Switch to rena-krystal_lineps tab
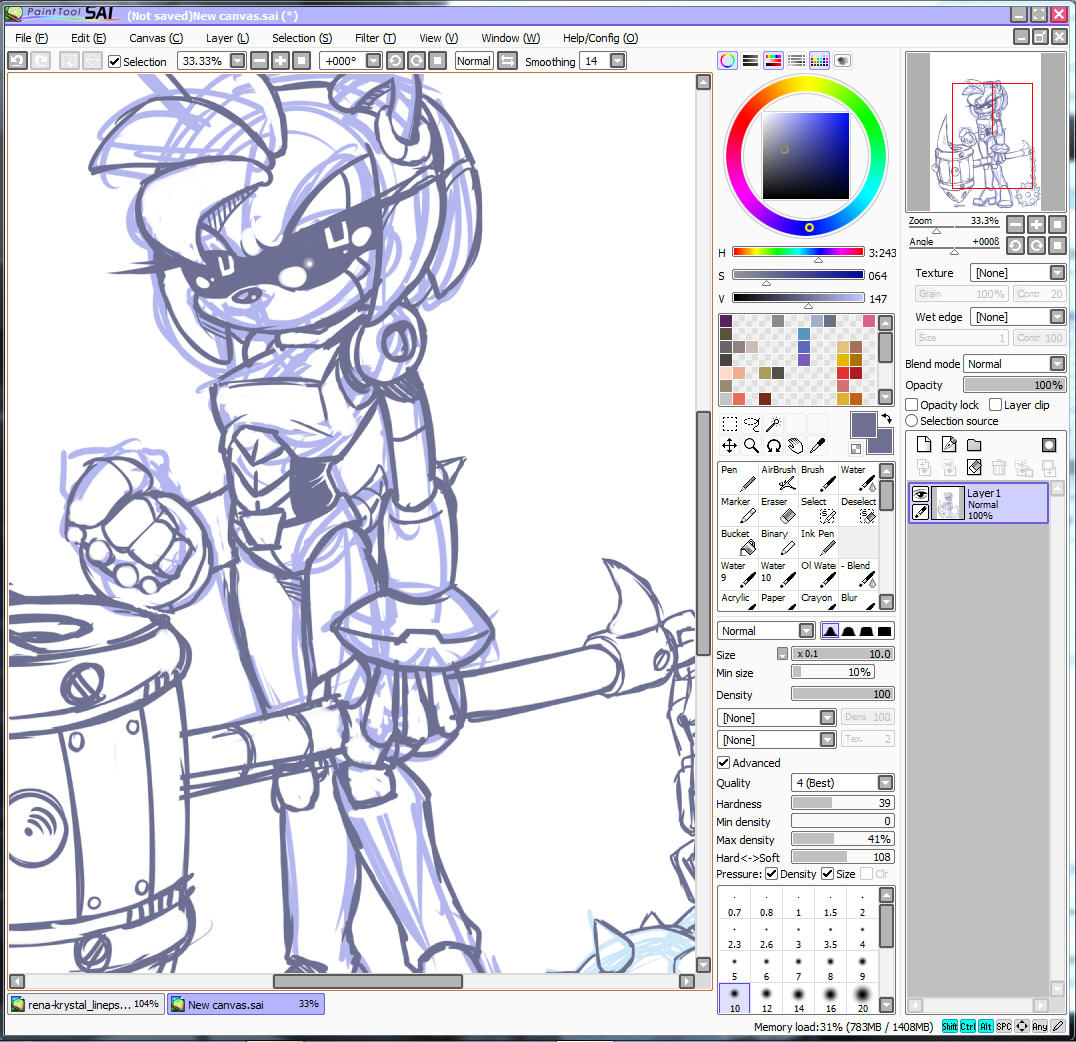Image resolution: width=1076 pixels, height=1042 pixels. point(86,1004)
